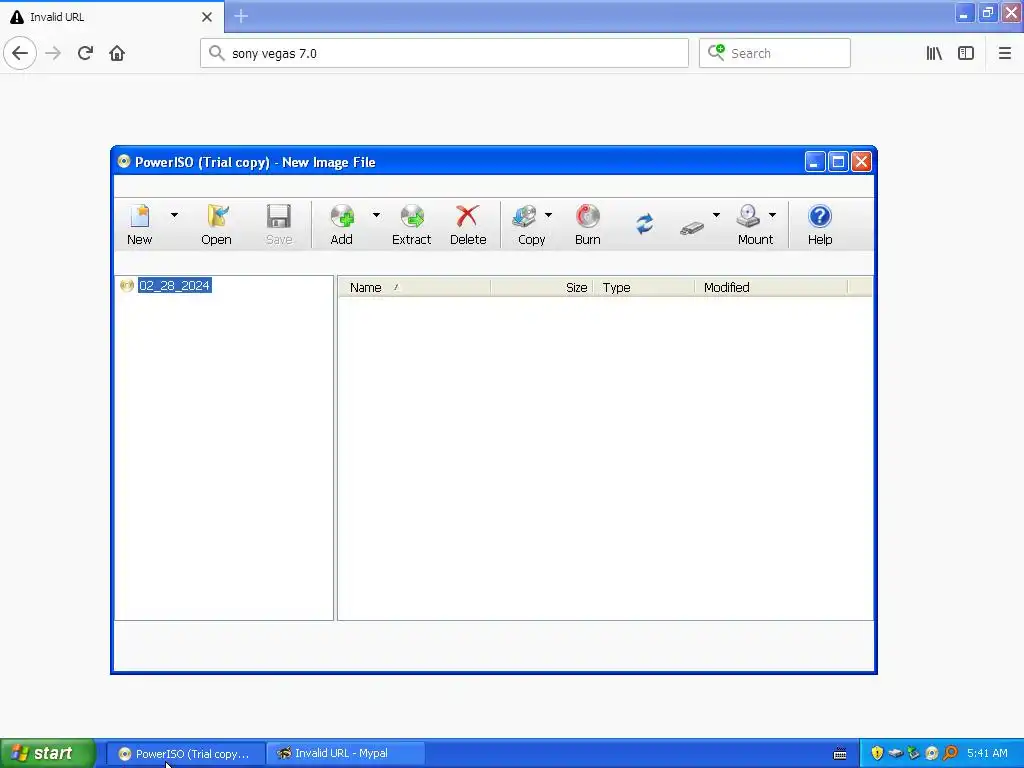Screen dimensions: 1024x768
Task: Click the Burn disc toolbar icon
Action: tap(588, 217)
